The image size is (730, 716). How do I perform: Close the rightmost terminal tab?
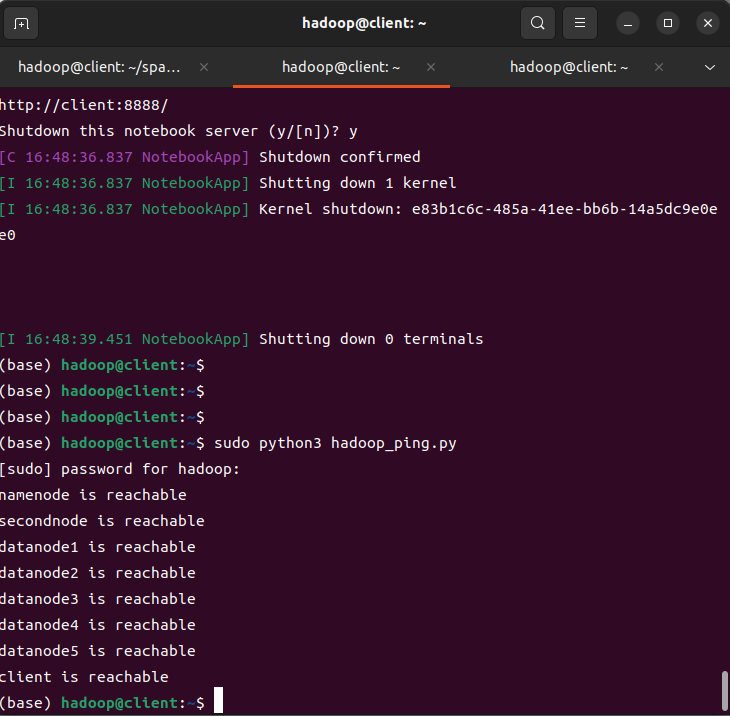point(659,67)
